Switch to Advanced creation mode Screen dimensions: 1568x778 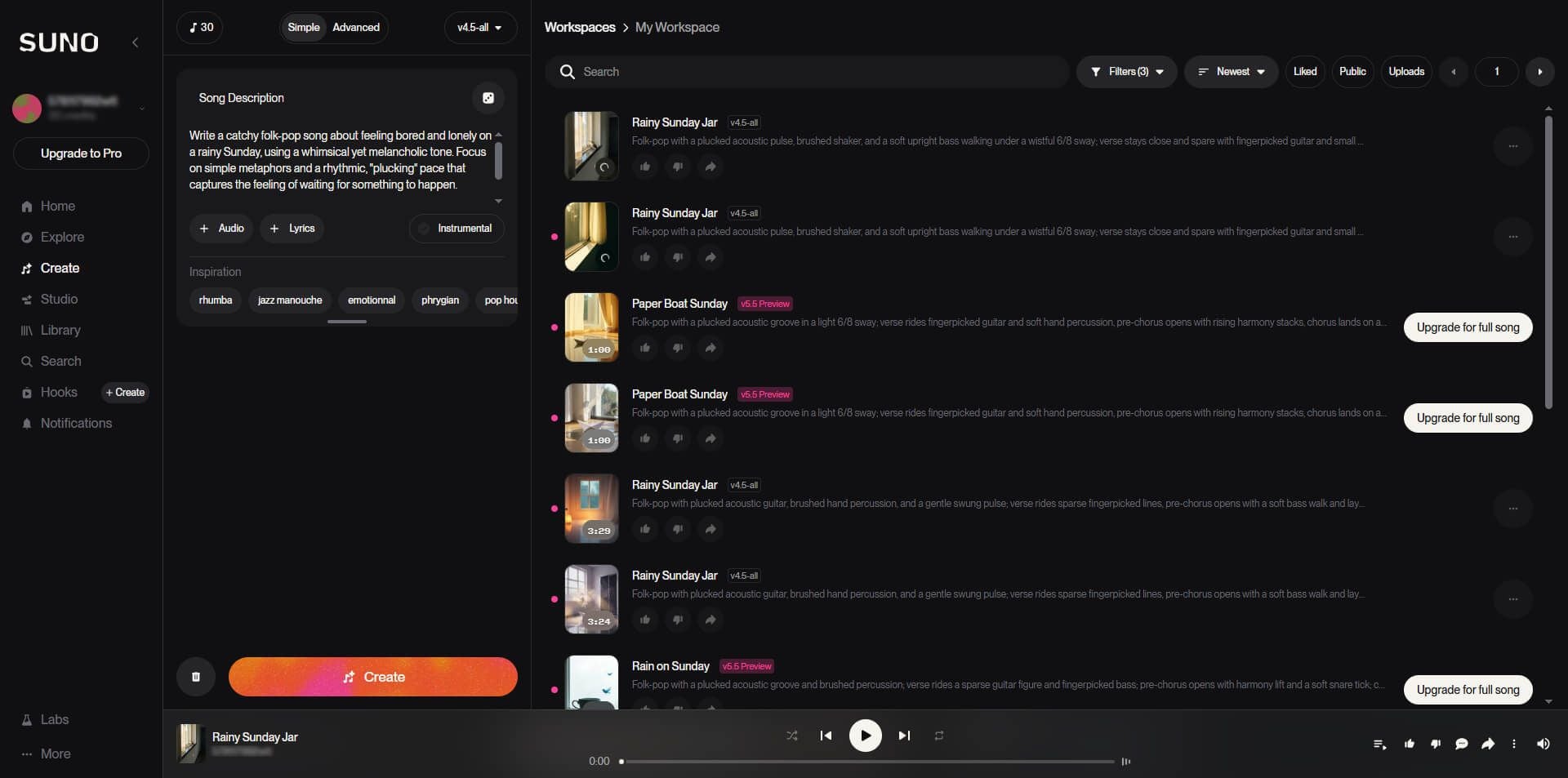[356, 27]
